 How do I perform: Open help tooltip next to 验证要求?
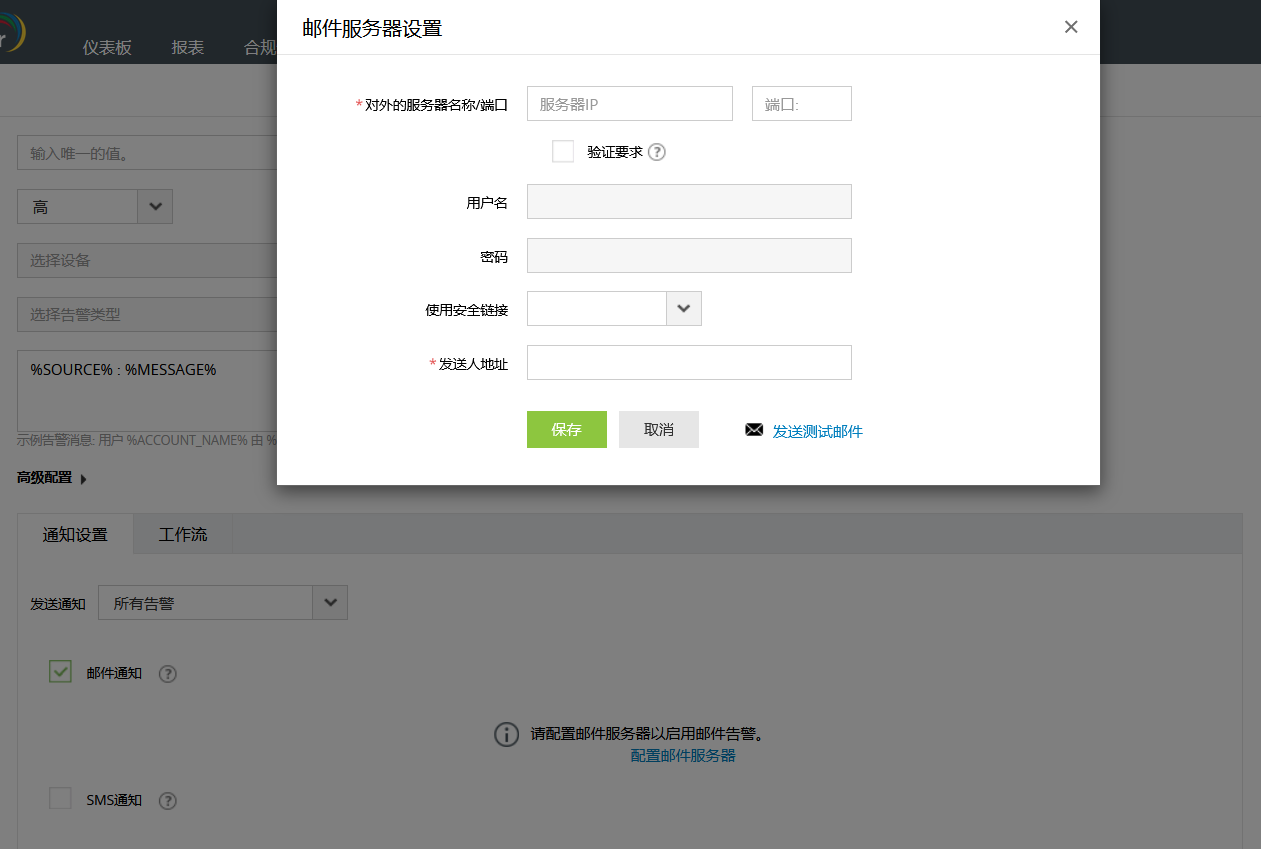657,151
